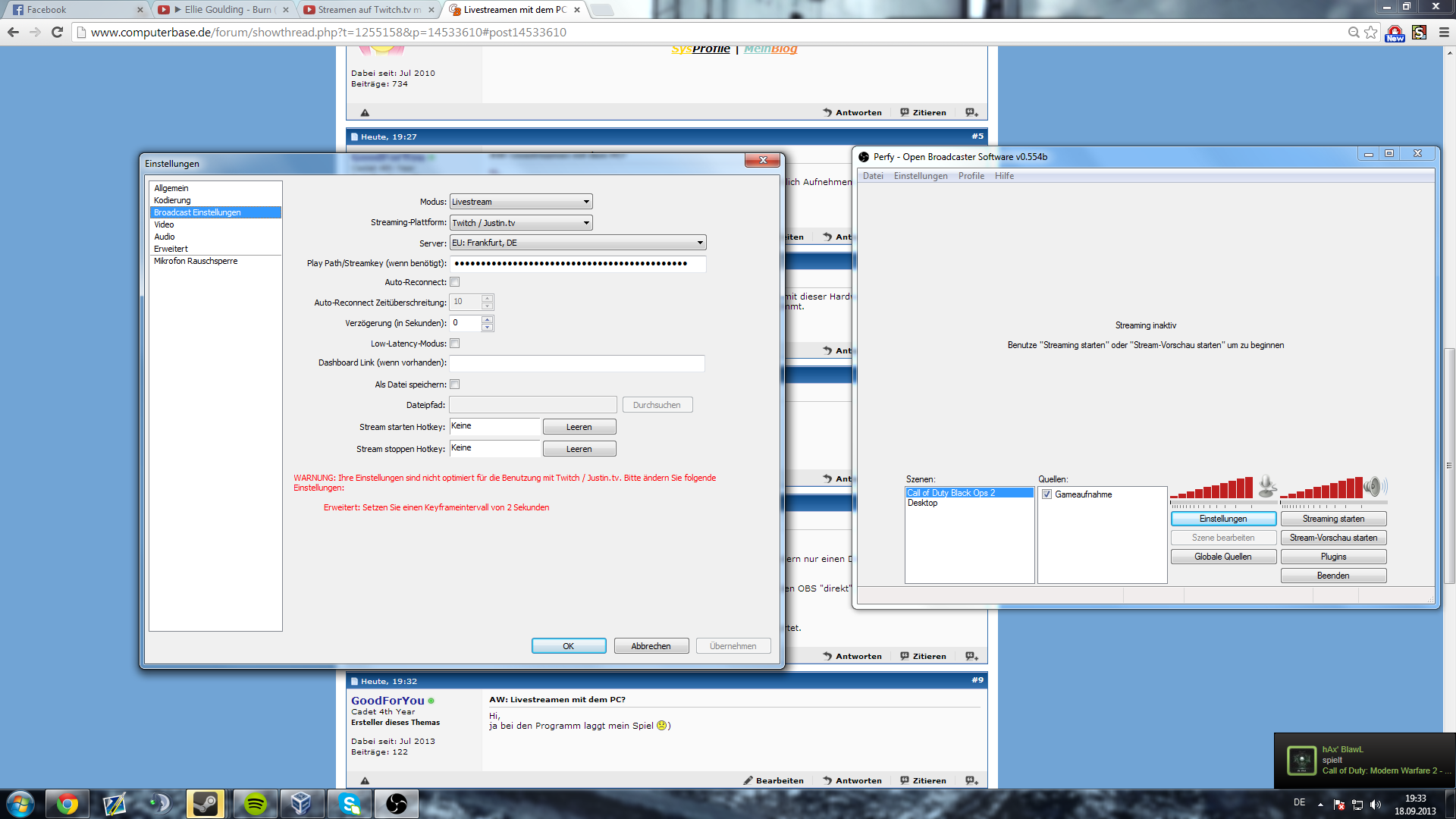
Task: Click the Skype taskbar icon
Action: coord(349,804)
